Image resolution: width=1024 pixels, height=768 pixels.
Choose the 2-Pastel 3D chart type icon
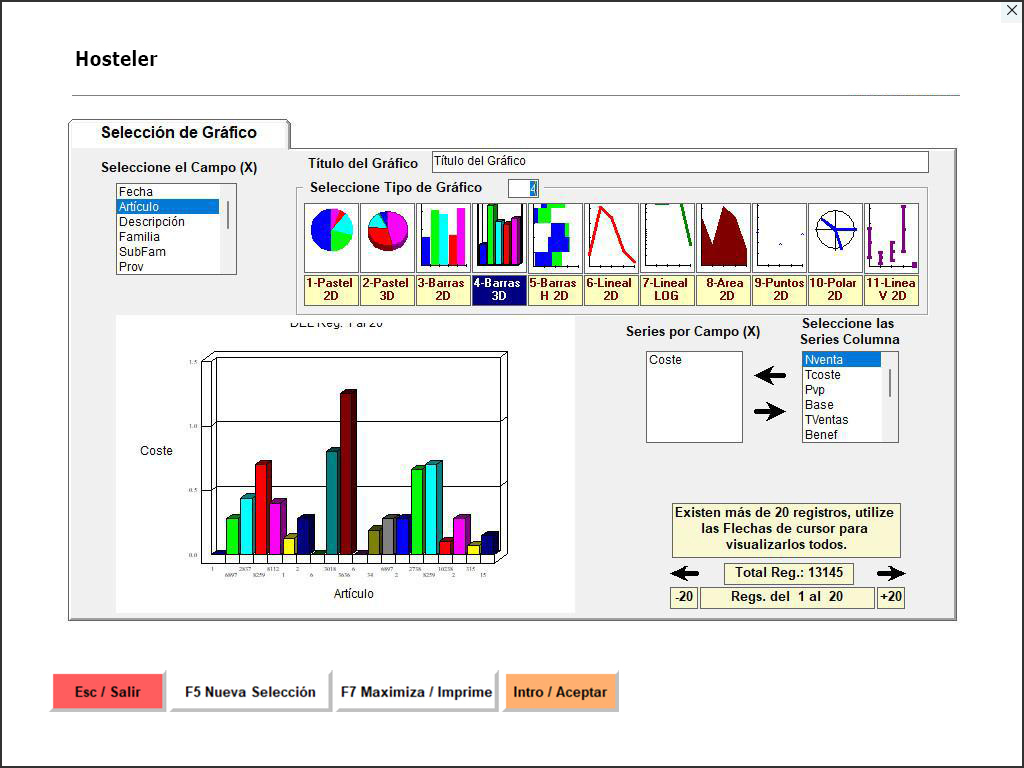(x=387, y=238)
